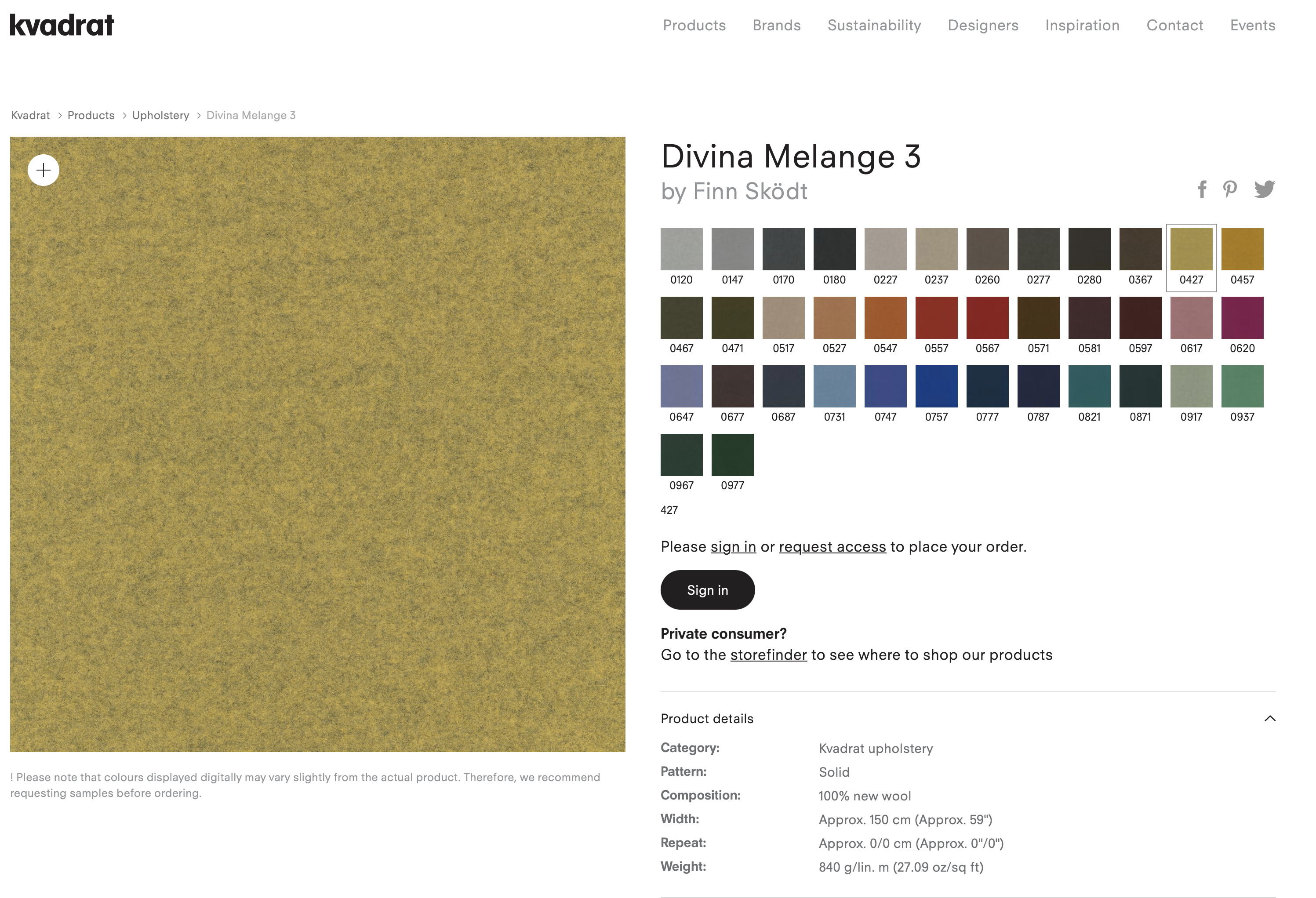1316x898 pixels.
Task: Share on Twitter bird icon
Action: pos(1265,189)
